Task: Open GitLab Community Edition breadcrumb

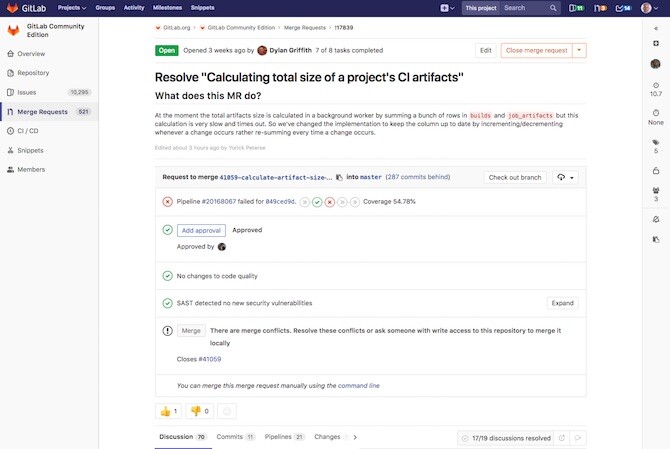Action: [x=241, y=28]
